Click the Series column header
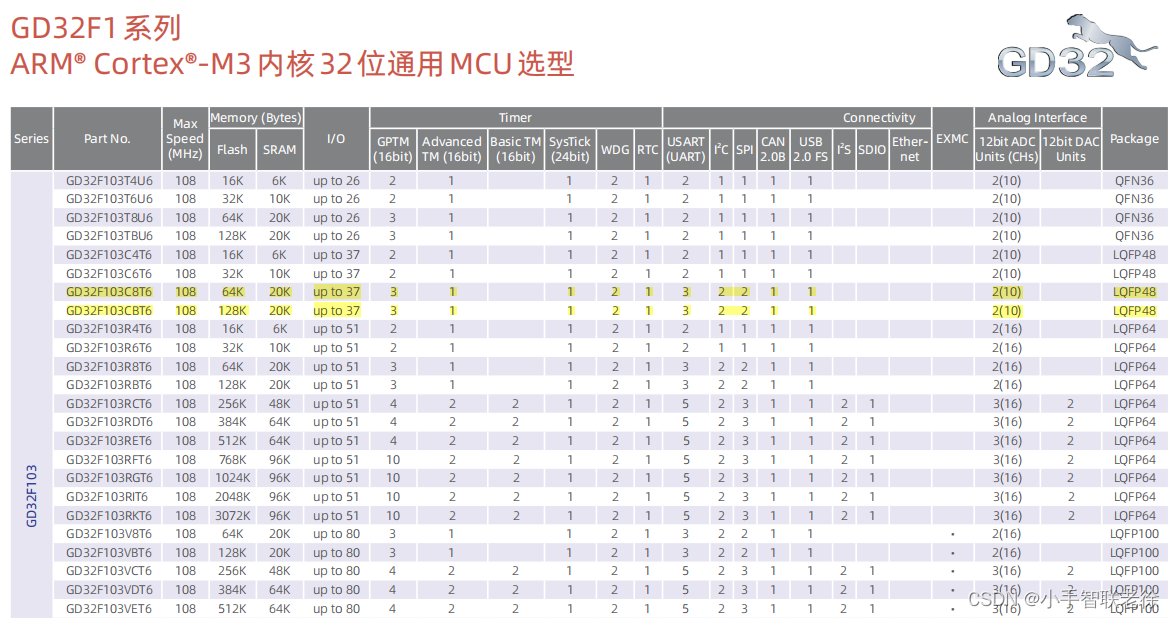Screen dimensions: 1175x618 pos(31,139)
